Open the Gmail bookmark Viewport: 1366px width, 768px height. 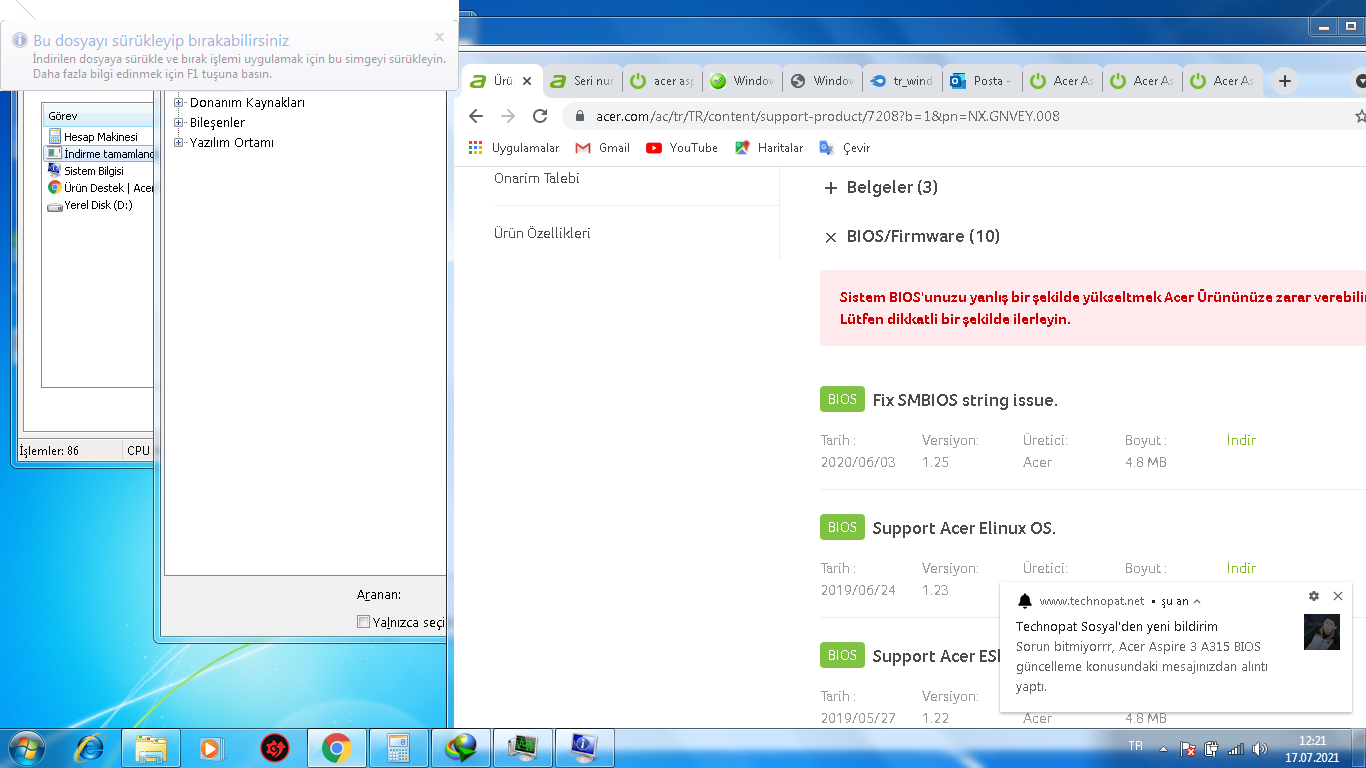click(x=602, y=148)
